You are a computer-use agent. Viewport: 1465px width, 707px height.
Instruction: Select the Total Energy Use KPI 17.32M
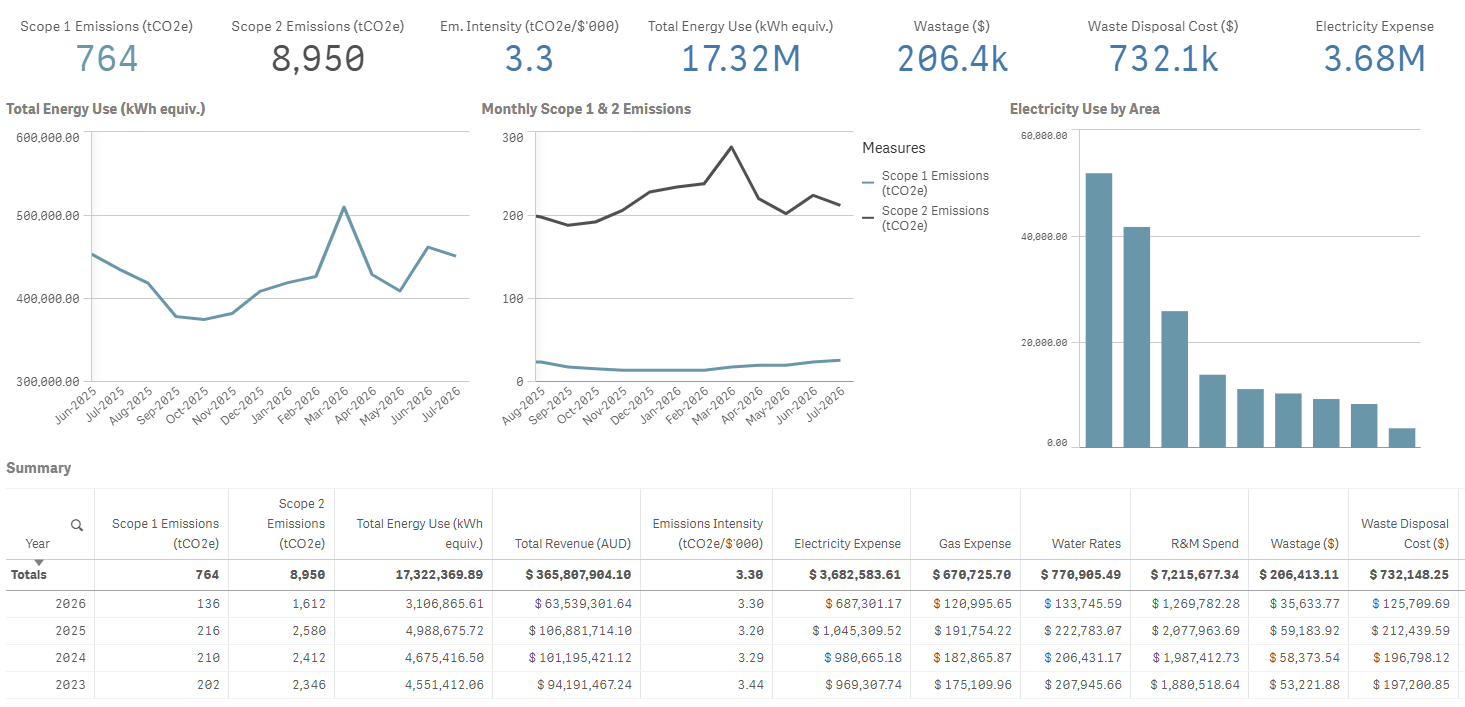(741, 59)
